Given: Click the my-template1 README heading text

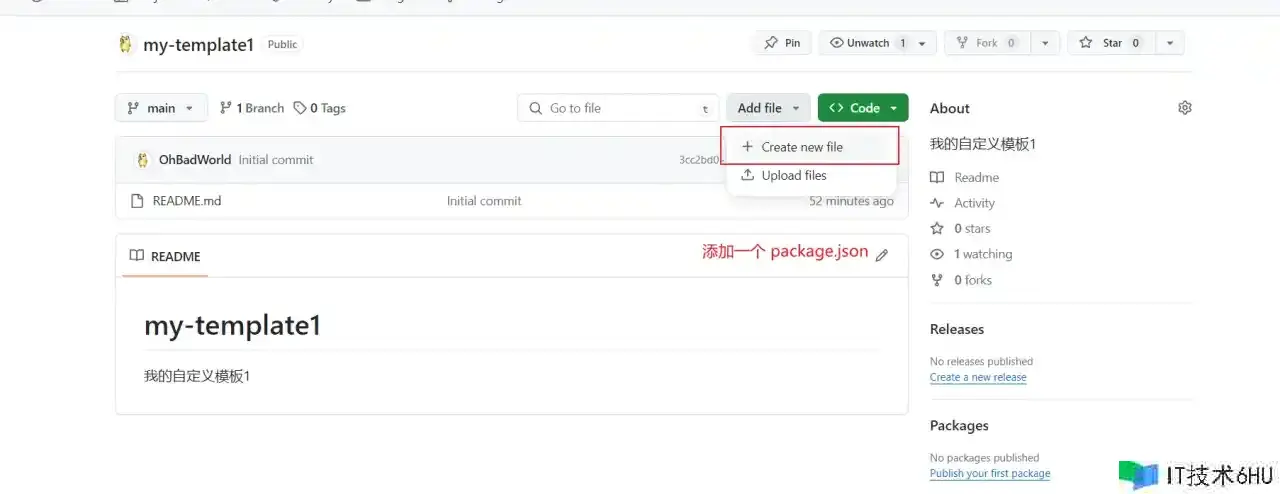Looking at the screenshot, I should [233, 325].
